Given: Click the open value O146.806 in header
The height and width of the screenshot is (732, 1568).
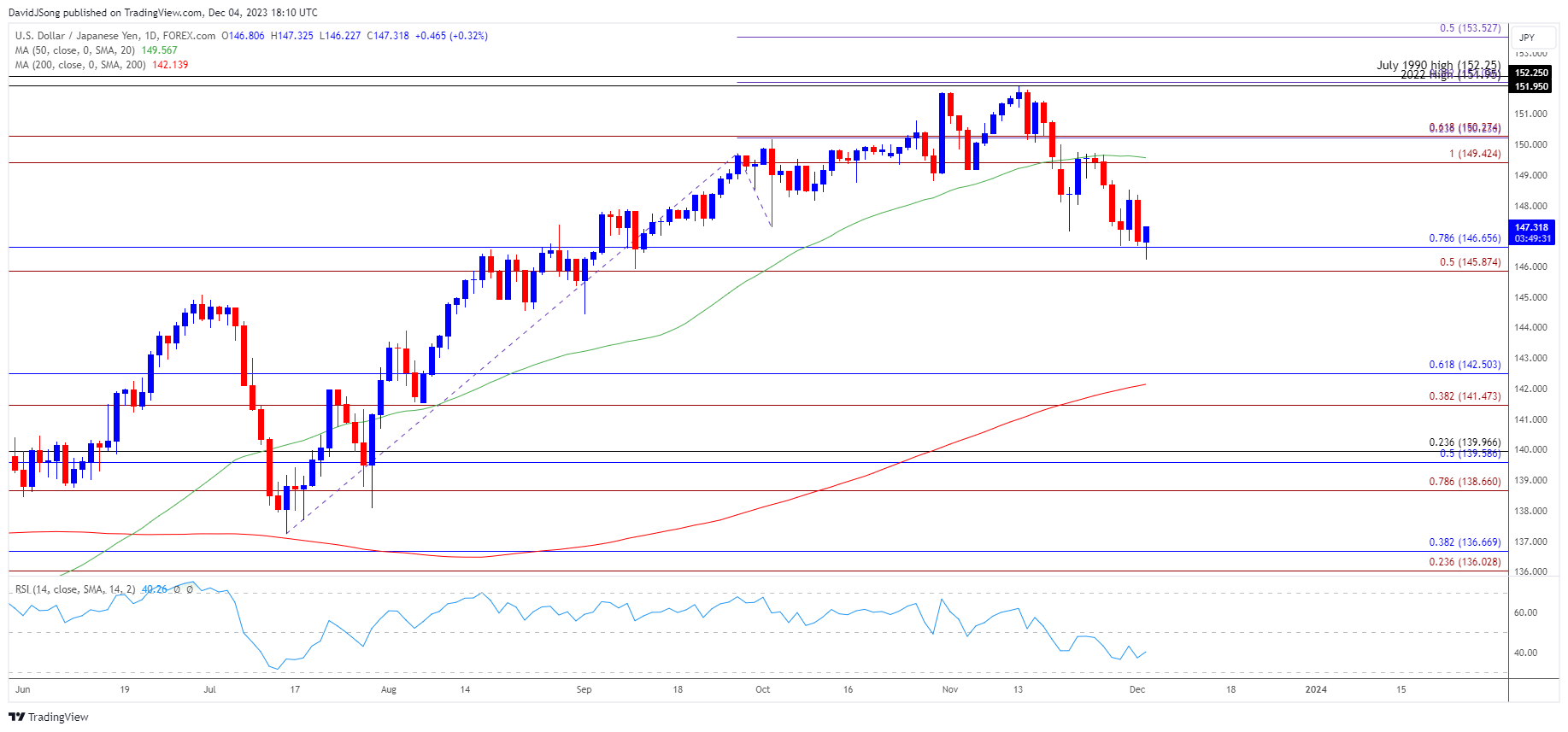Looking at the screenshot, I should (243, 36).
